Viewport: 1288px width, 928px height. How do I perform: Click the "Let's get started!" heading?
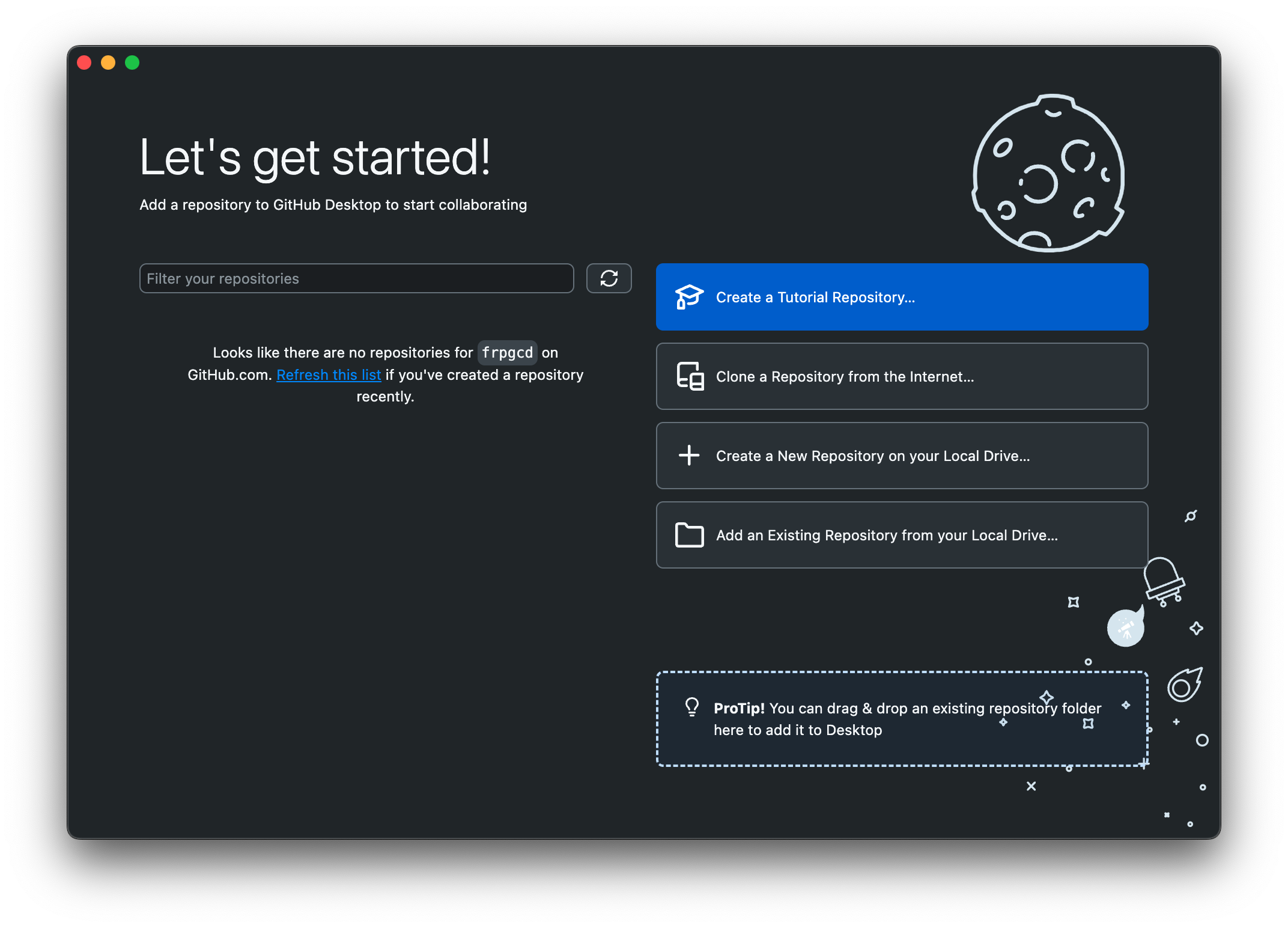point(315,157)
